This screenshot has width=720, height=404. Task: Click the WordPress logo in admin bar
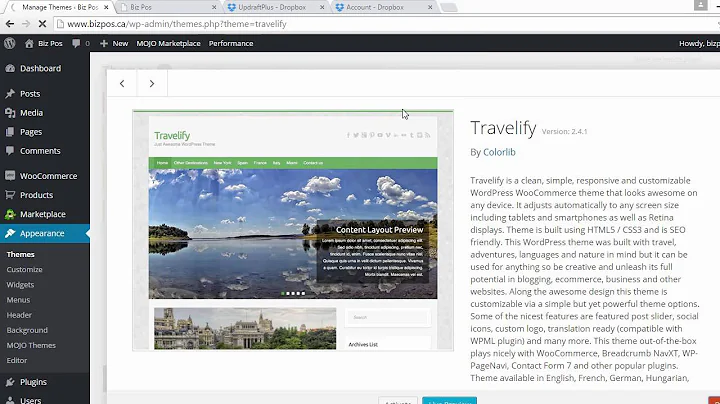click(10, 43)
